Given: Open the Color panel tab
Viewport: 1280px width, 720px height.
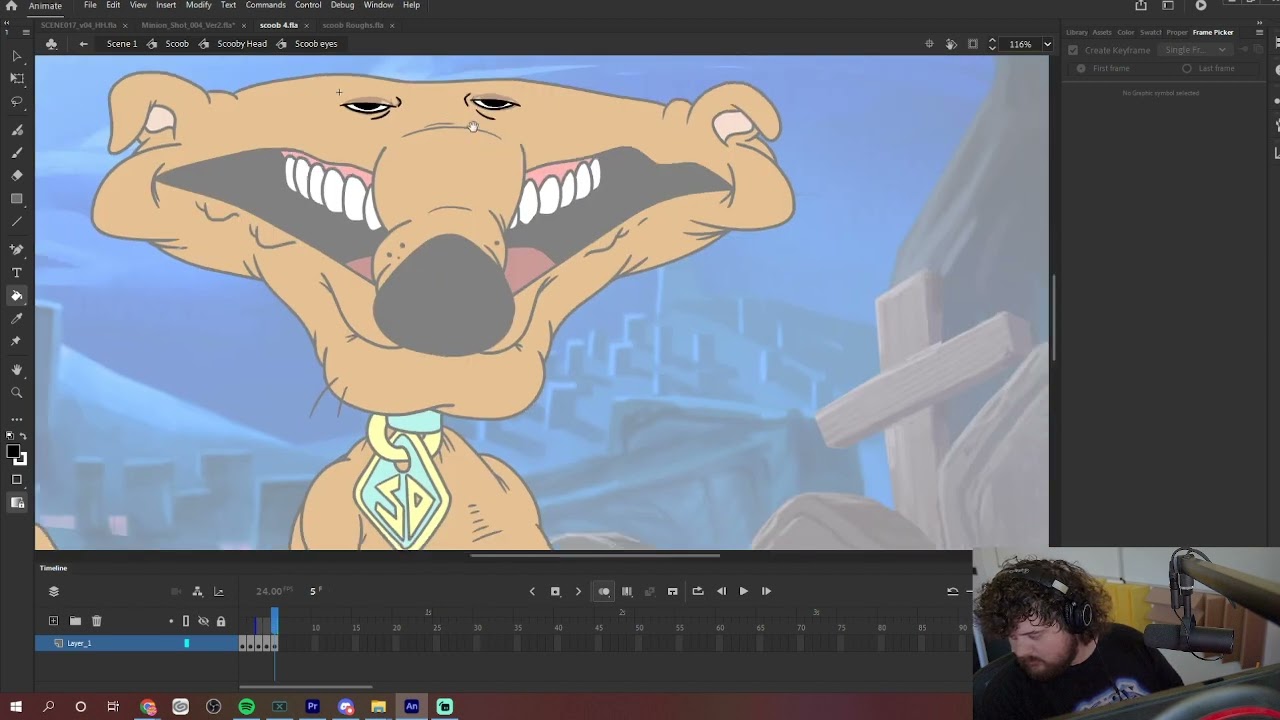Looking at the screenshot, I should [1126, 32].
